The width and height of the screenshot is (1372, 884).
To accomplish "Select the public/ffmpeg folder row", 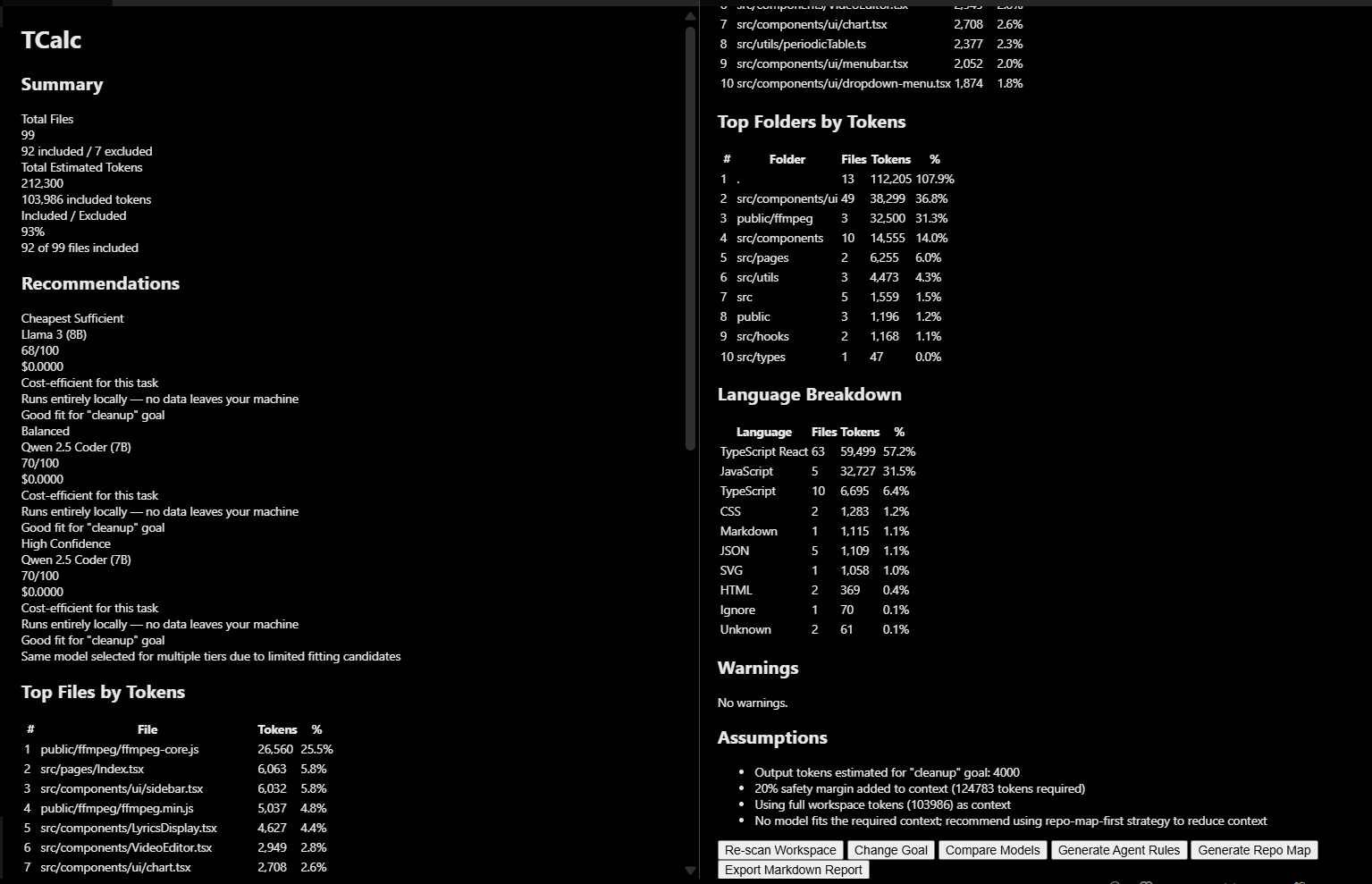I will coord(838,218).
